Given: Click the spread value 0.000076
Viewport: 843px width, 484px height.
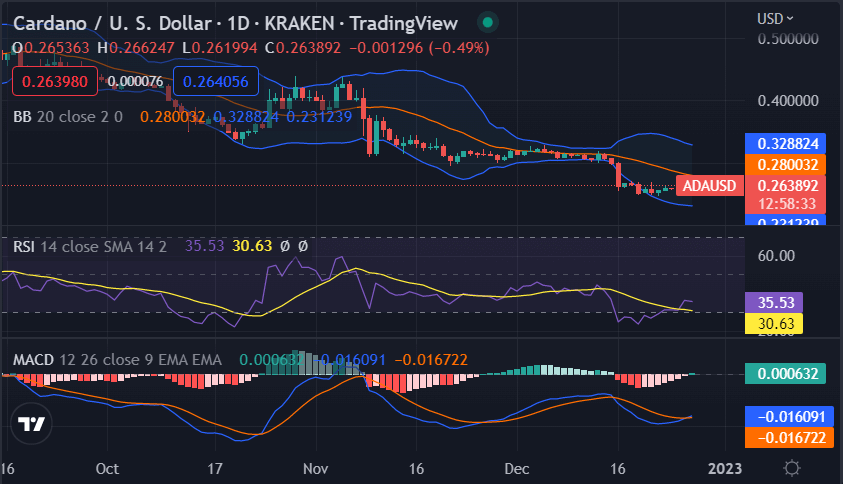Looking at the screenshot, I should pos(135,82).
